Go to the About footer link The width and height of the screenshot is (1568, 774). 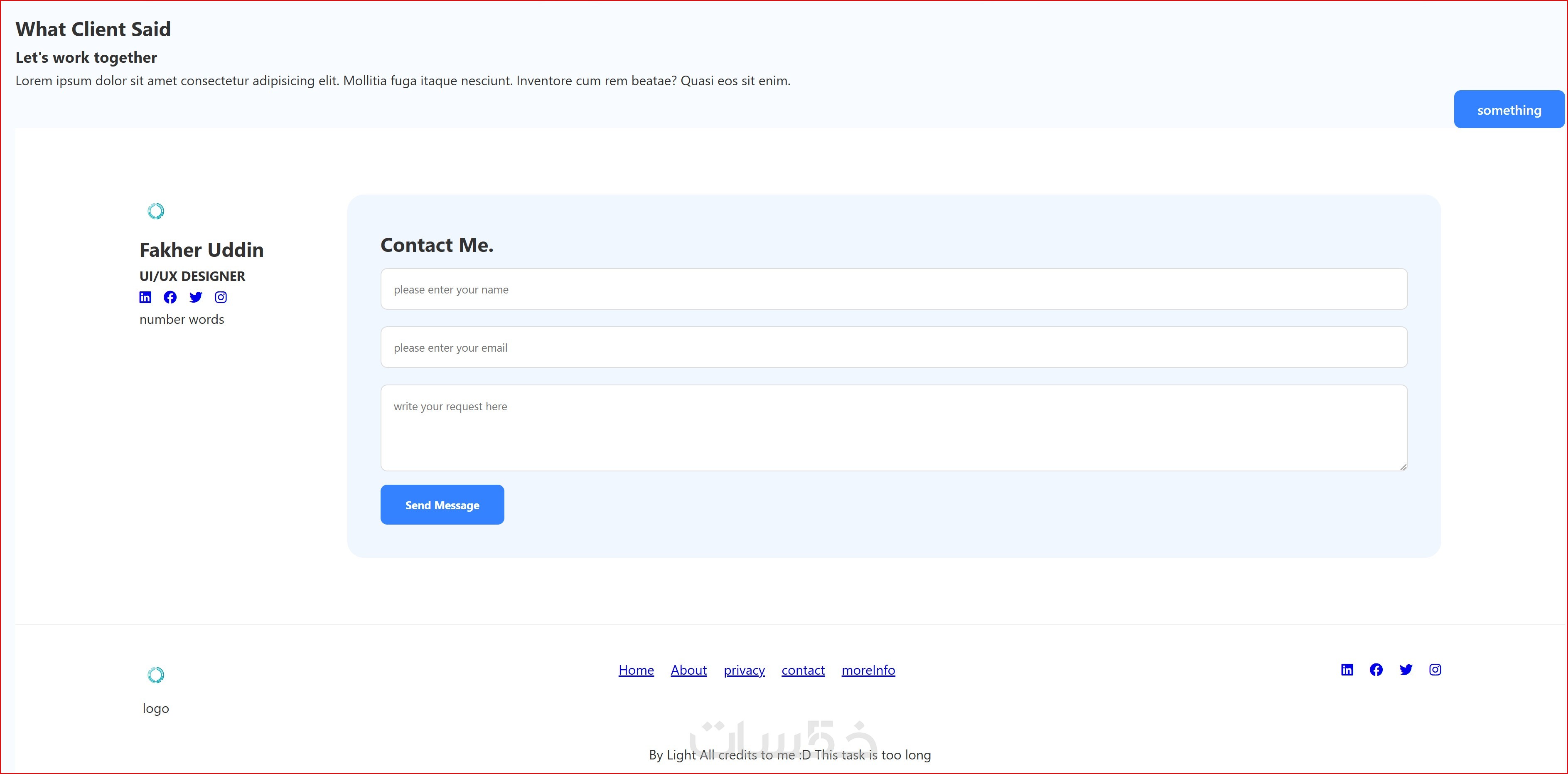click(688, 670)
